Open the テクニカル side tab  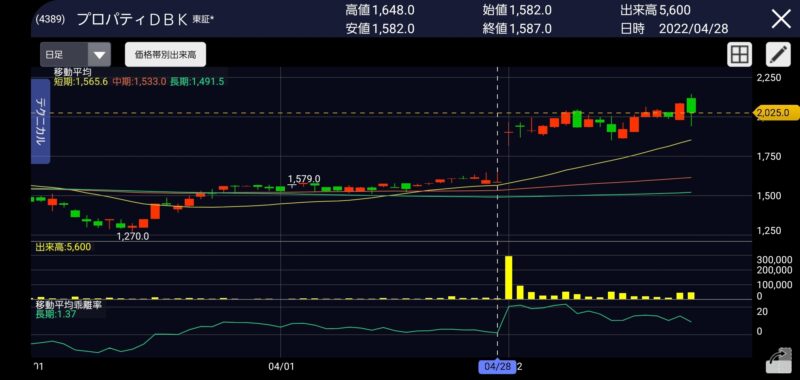pyautogui.click(x=40, y=121)
